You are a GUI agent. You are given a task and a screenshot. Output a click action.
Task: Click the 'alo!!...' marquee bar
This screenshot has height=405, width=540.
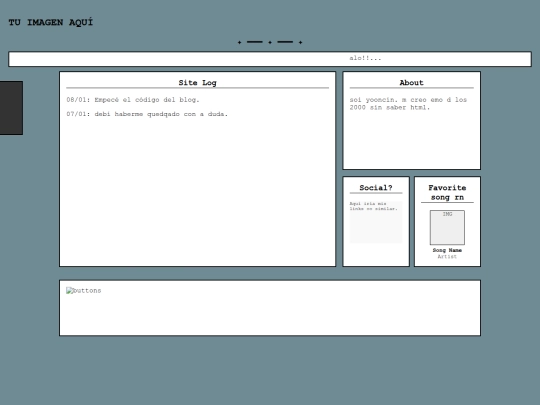pos(270,59)
